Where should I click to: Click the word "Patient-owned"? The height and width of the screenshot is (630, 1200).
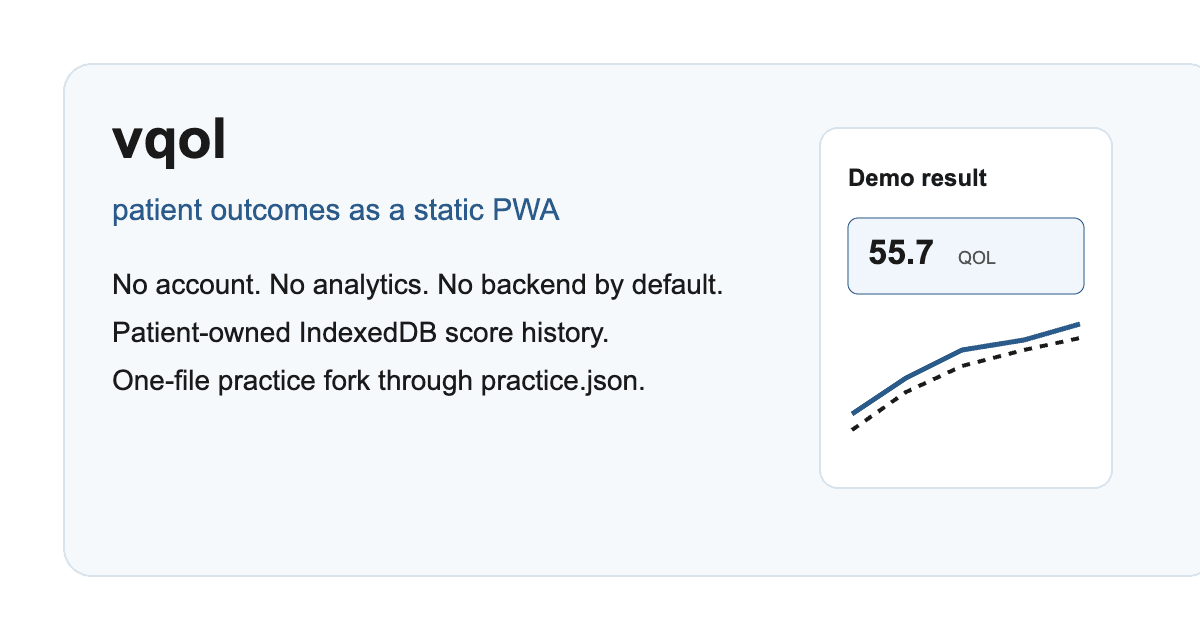coord(202,333)
